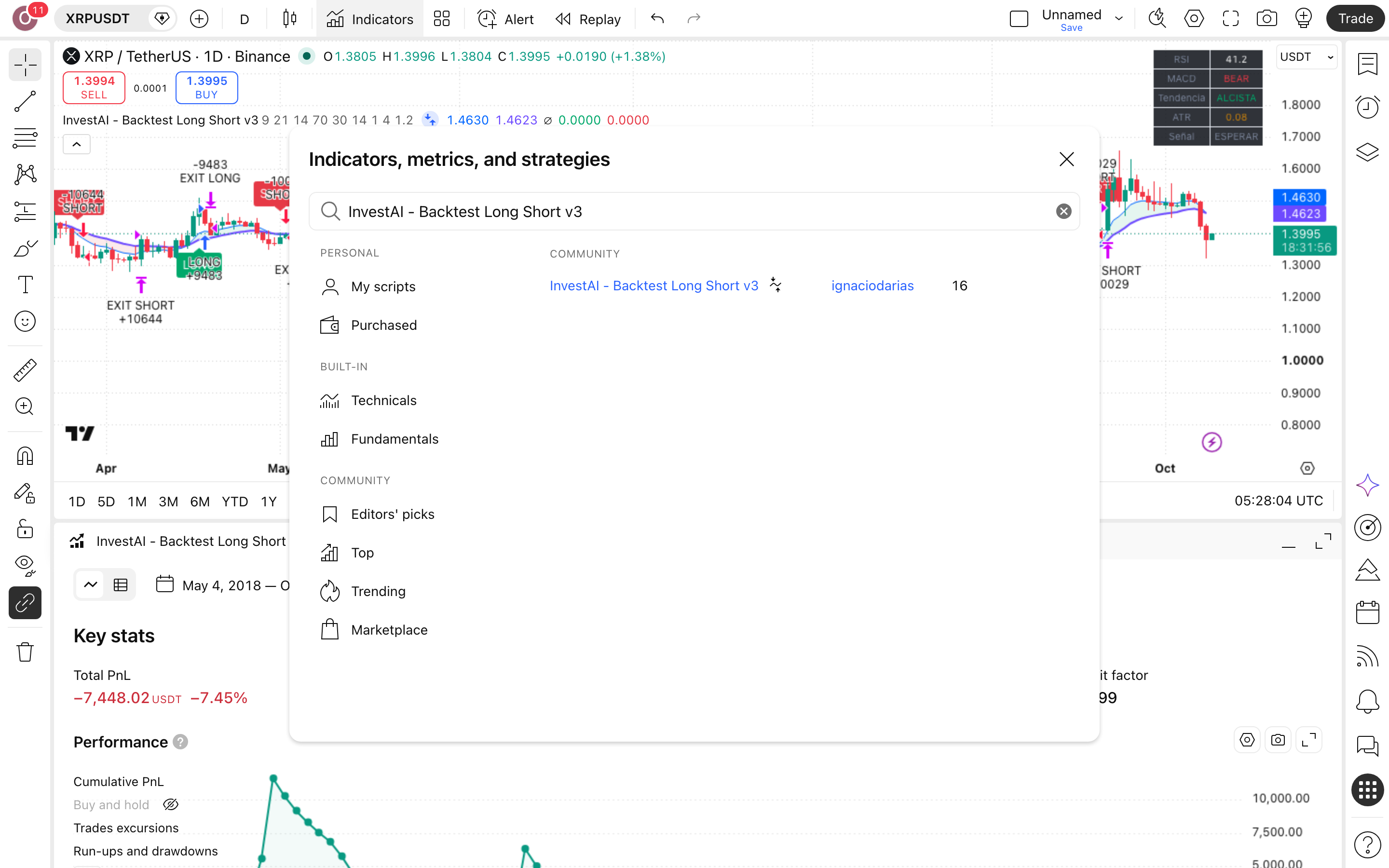Screen dimensions: 1389x868
Task: Open the Fibonacci retracement tool
Action: (x=25, y=138)
